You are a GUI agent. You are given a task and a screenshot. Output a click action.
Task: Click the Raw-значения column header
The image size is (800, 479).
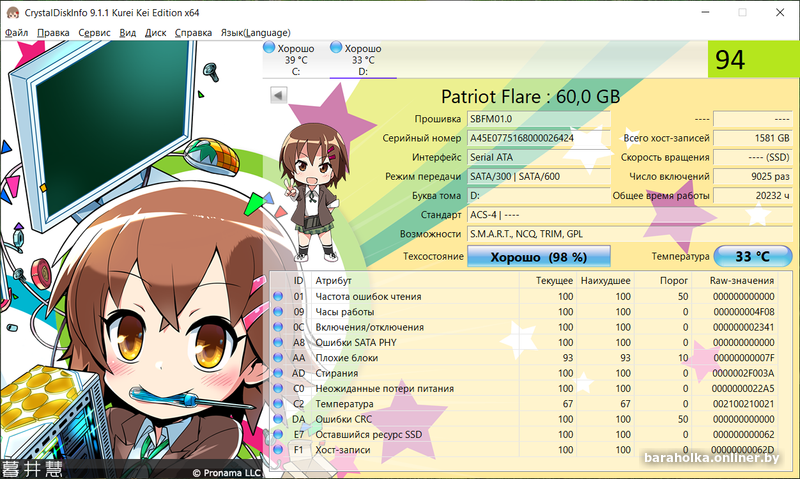click(742, 281)
